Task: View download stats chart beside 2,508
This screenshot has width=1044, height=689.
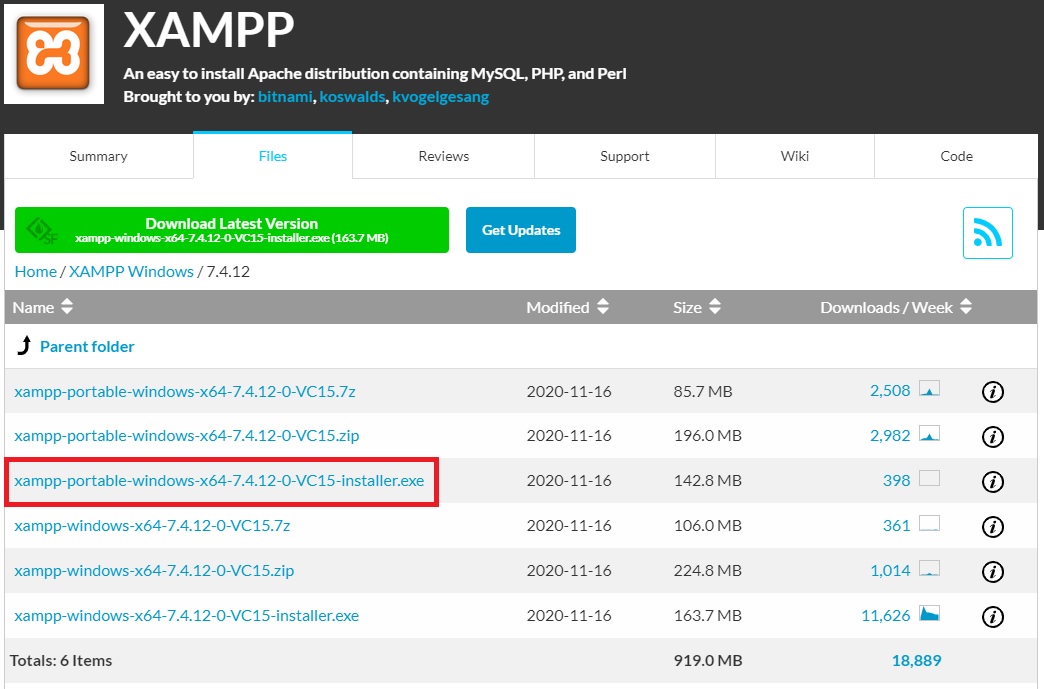Action: 929,388
